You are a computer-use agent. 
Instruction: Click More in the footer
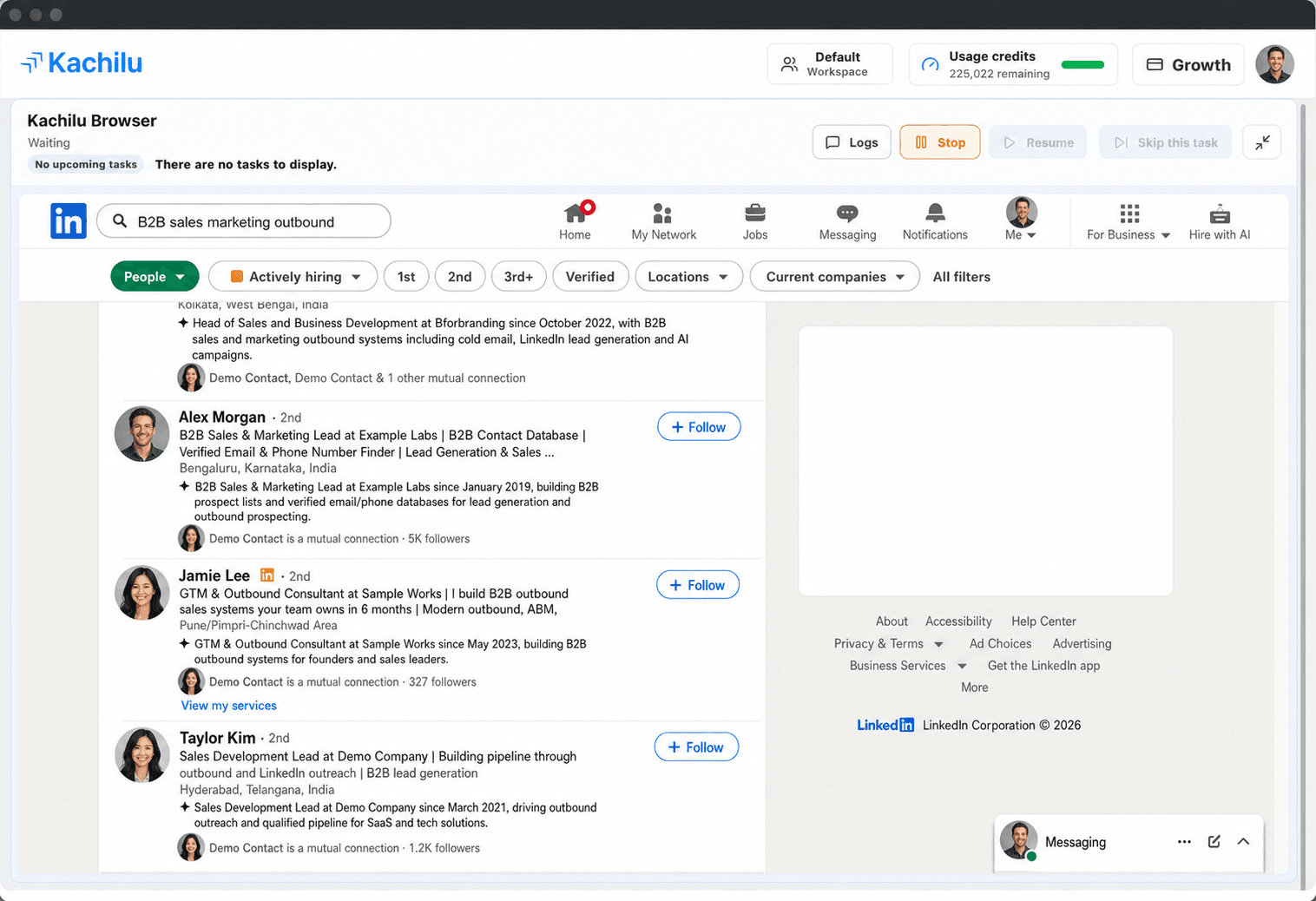tap(974, 687)
